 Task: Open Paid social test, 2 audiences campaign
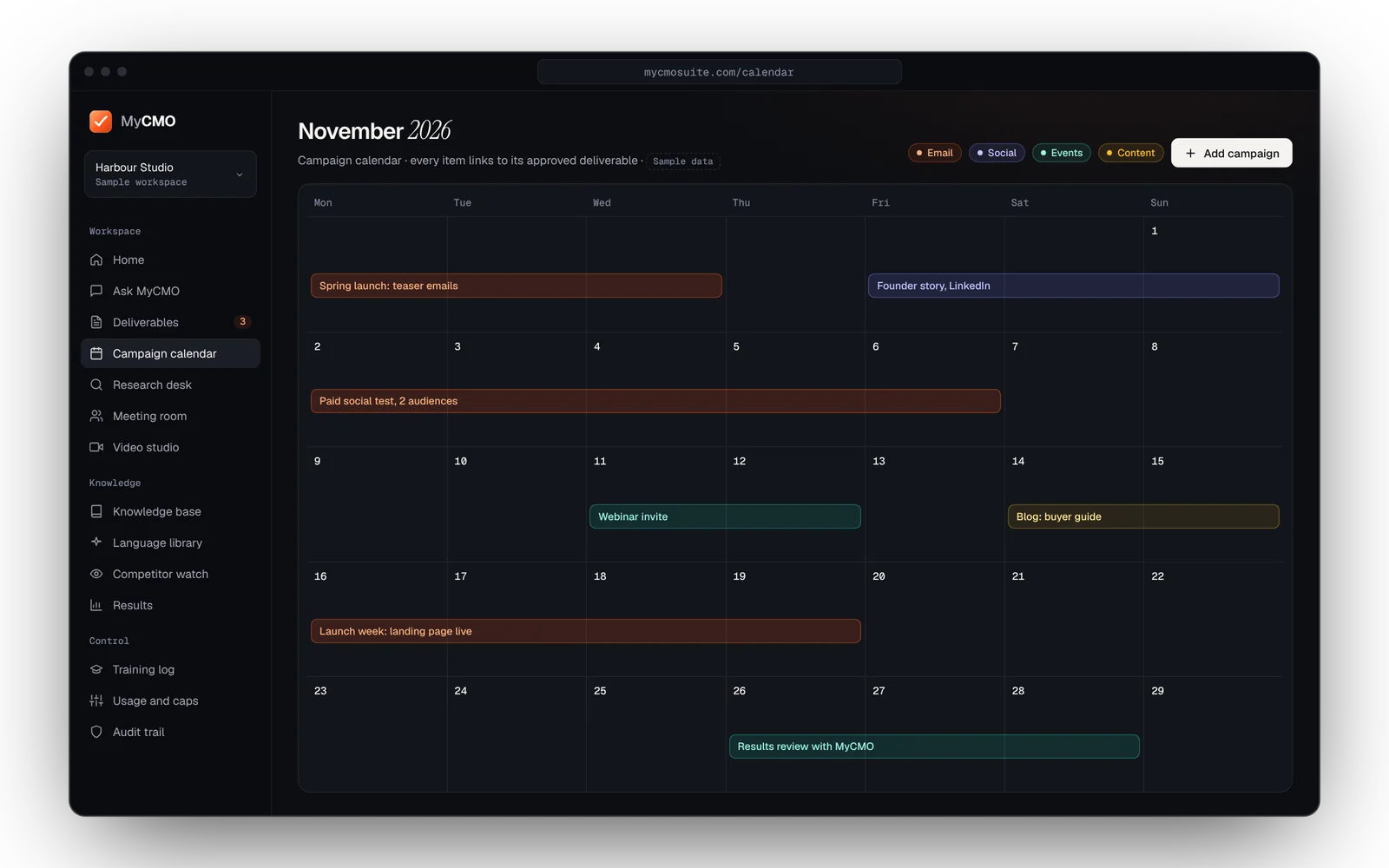point(655,401)
